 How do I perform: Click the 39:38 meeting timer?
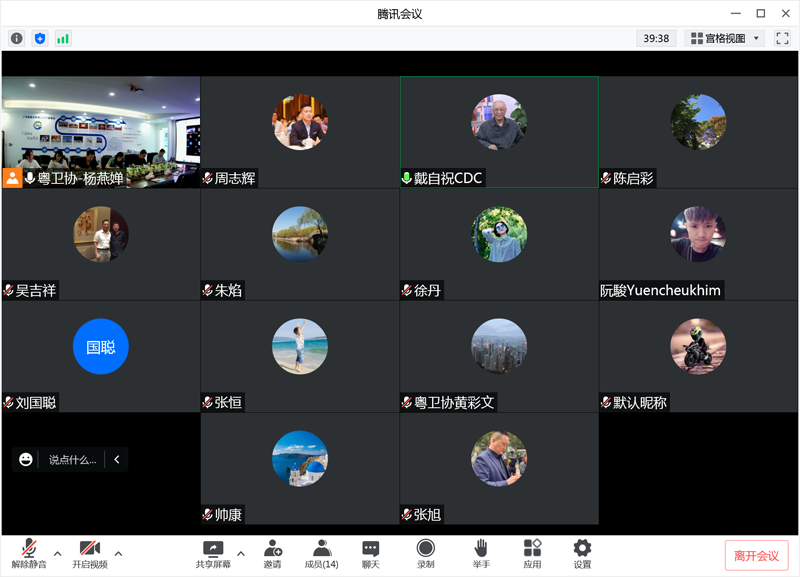(x=656, y=38)
